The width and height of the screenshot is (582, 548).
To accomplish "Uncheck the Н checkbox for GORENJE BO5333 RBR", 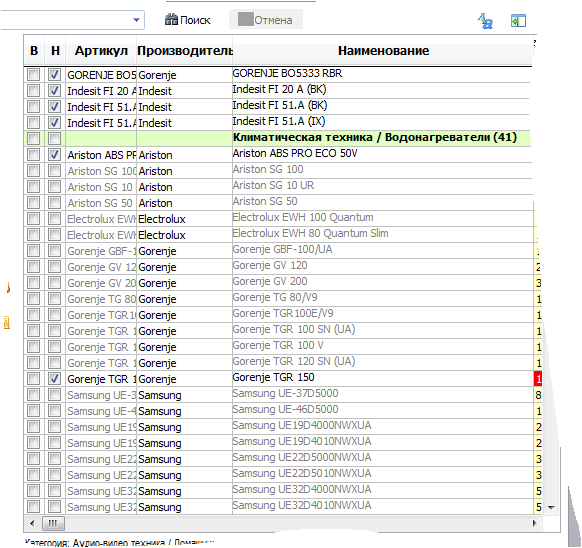I will pyautogui.click(x=55, y=75).
